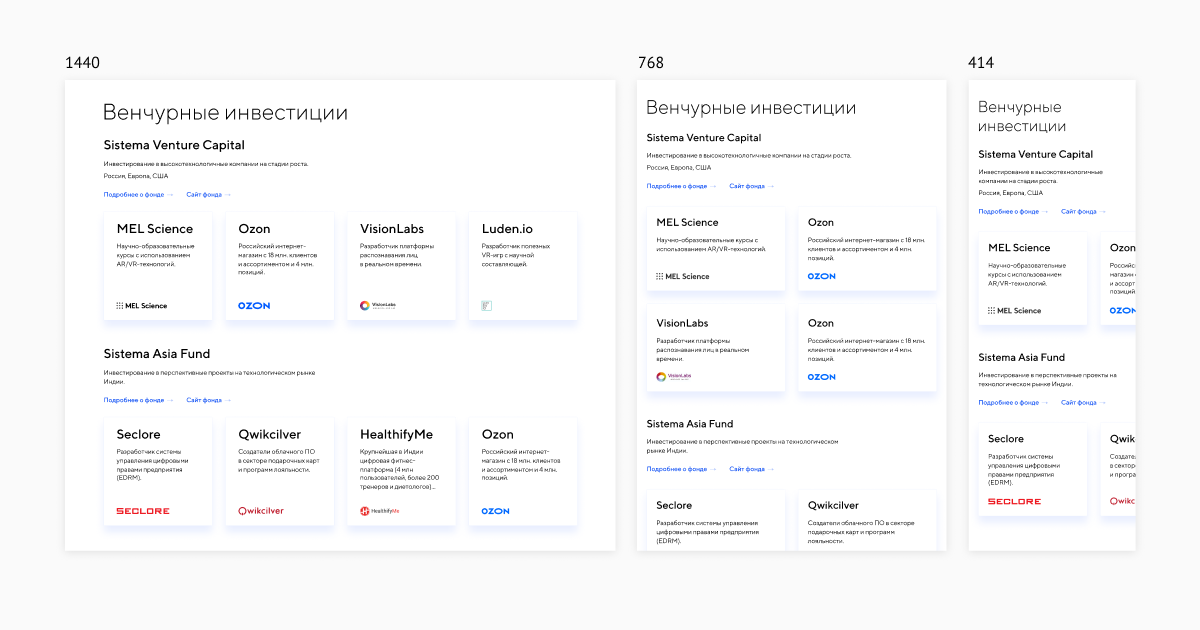Select the Qwikcilver logo in the 1440 frame

(261, 511)
